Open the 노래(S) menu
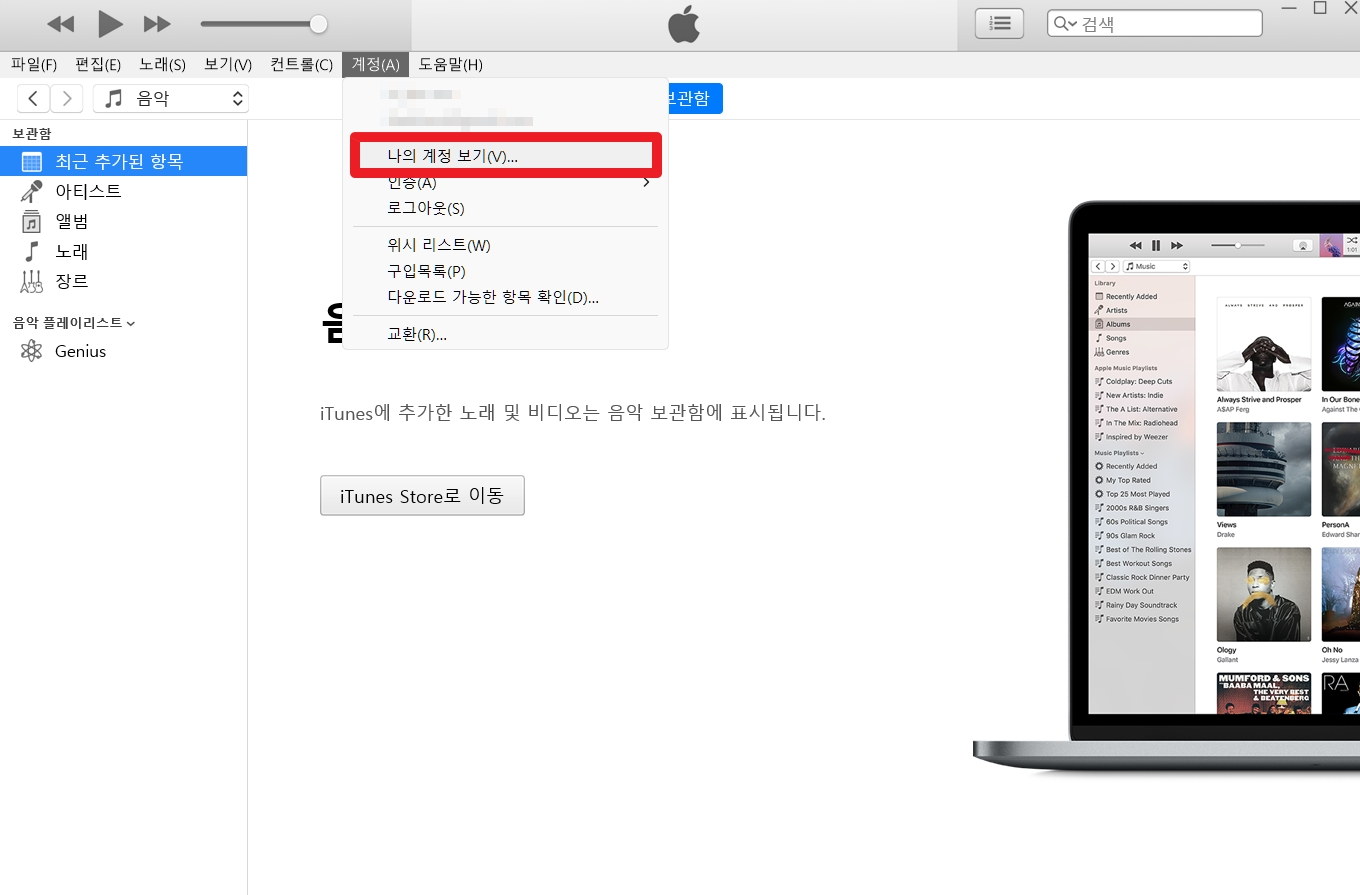The width and height of the screenshot is (1360, 895). [x=162, y=65]
